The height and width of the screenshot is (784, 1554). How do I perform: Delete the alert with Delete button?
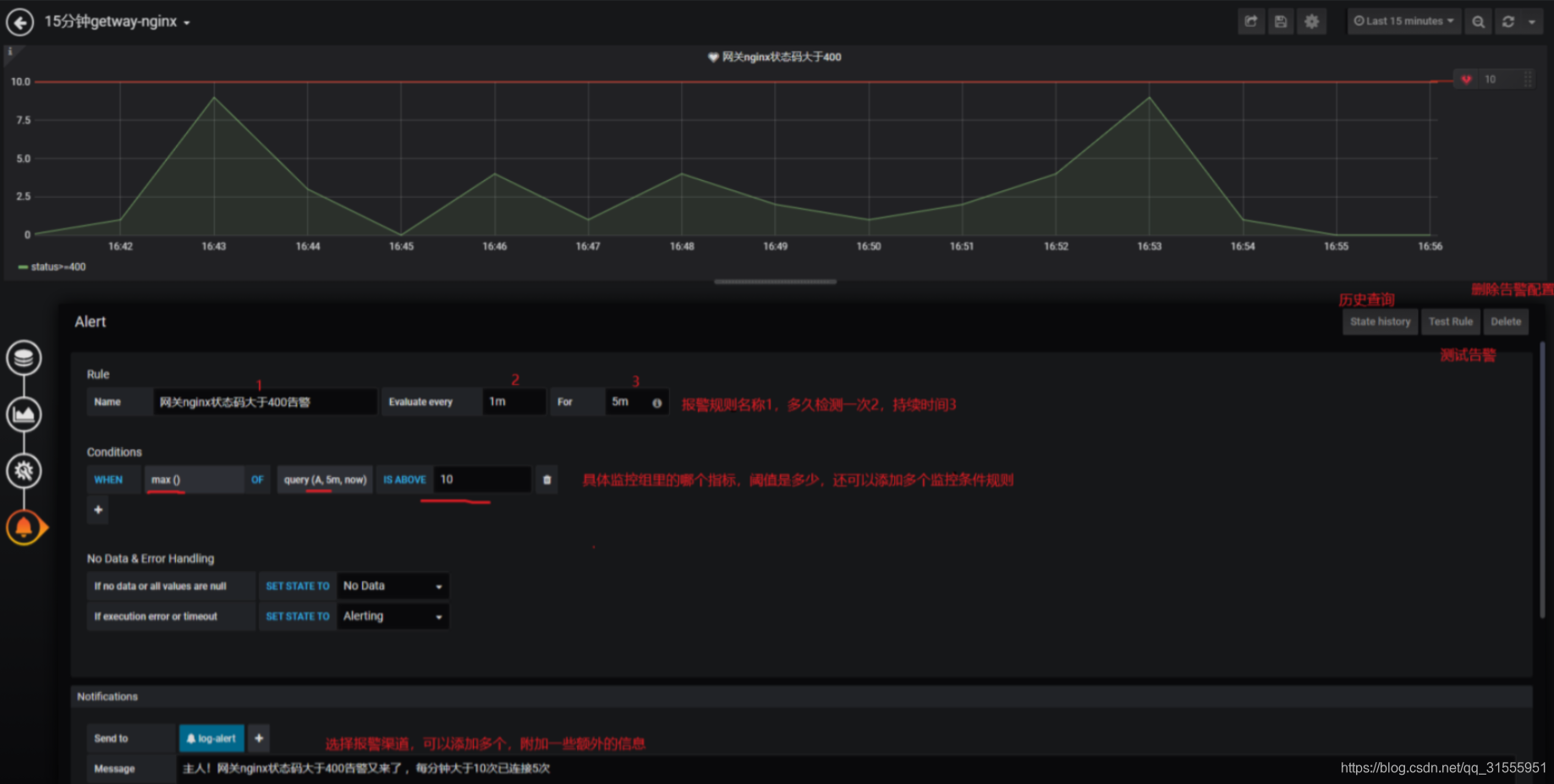(1506, 322)
